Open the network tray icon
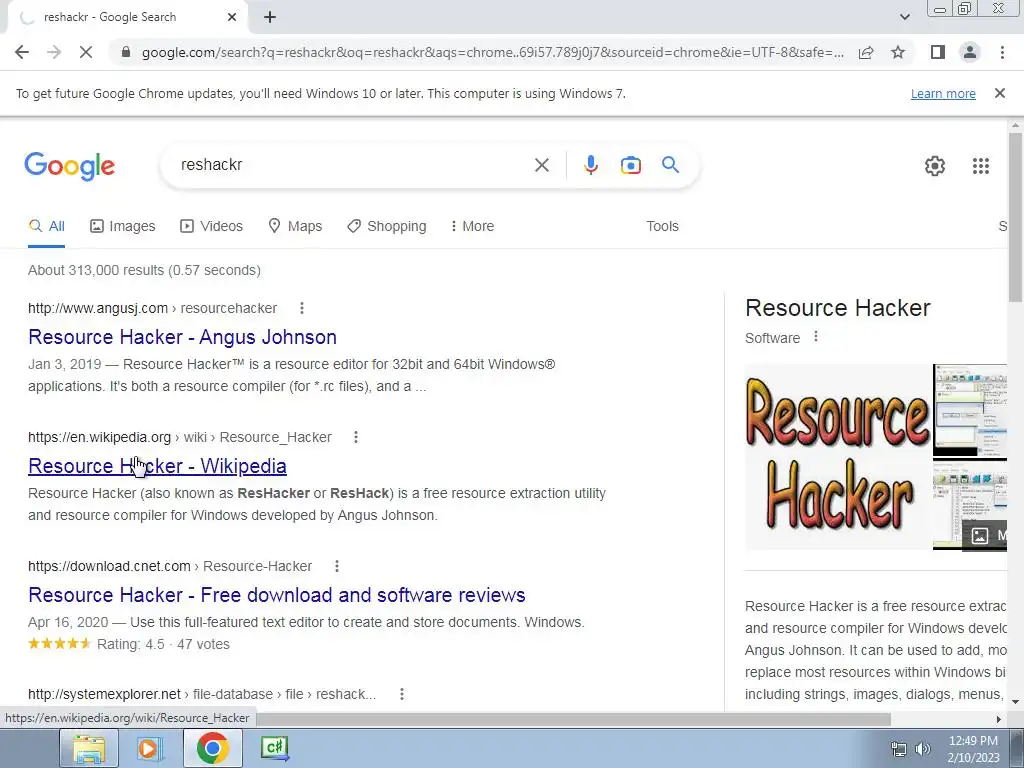This screenshot has width=1024, height=768. pyautogui.click(x=899, y=749)
